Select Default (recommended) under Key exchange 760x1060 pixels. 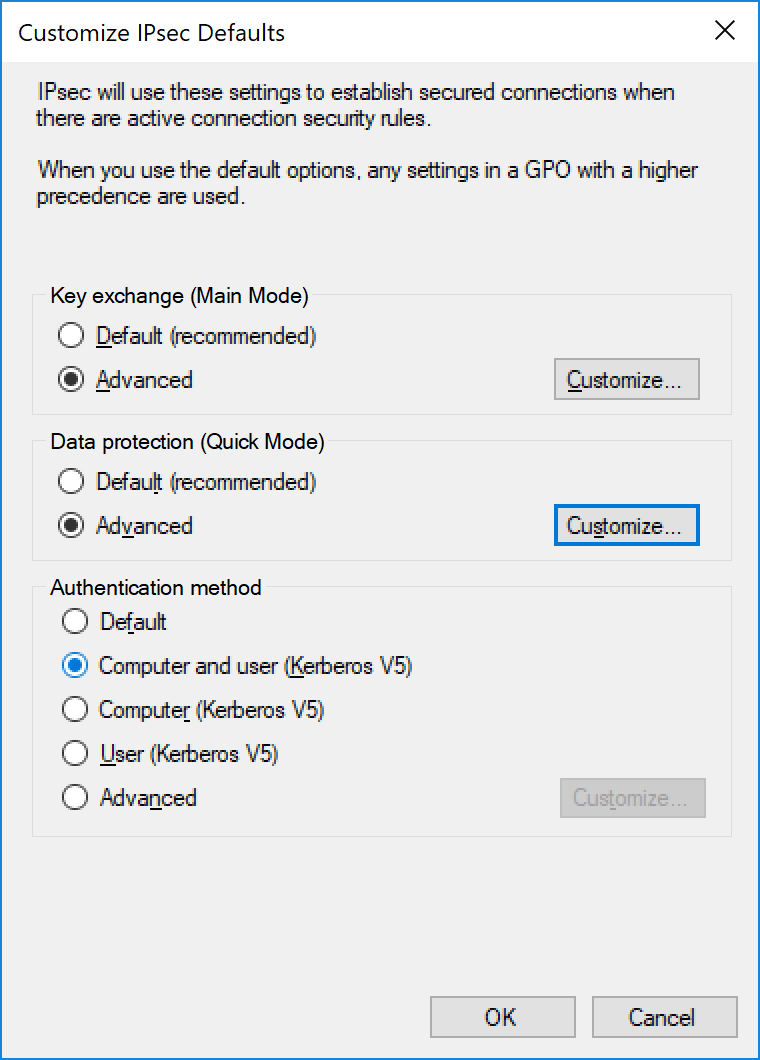[x=187, y=335]
